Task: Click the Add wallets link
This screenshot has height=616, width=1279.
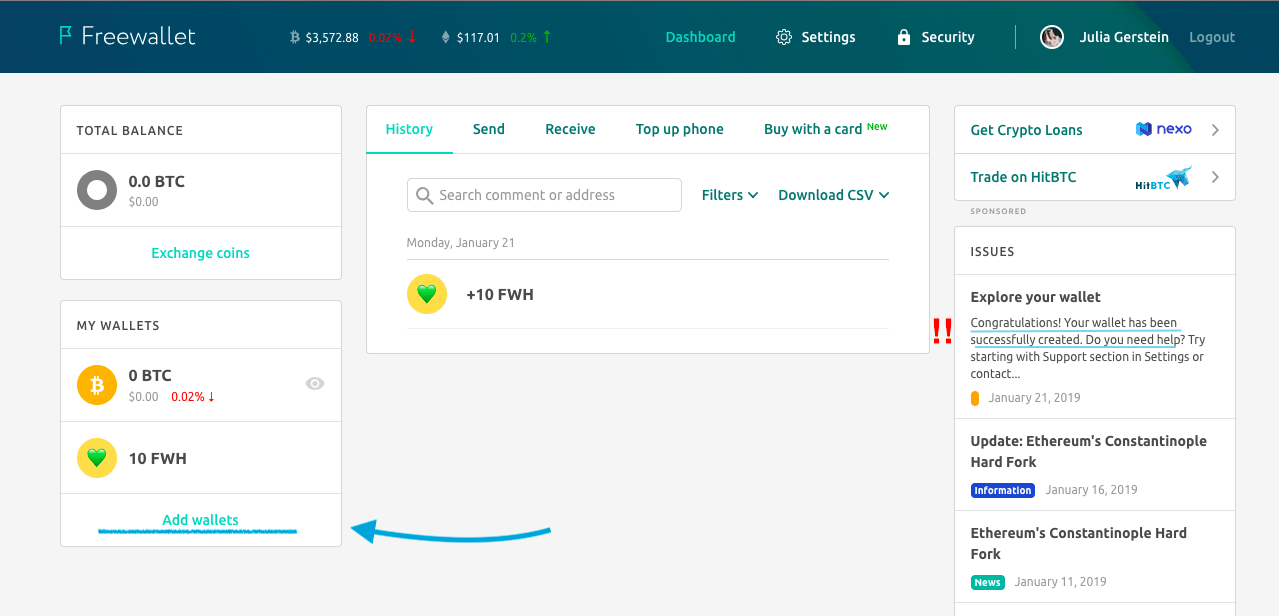Action: pyautogui.click(x=200, y=520)
